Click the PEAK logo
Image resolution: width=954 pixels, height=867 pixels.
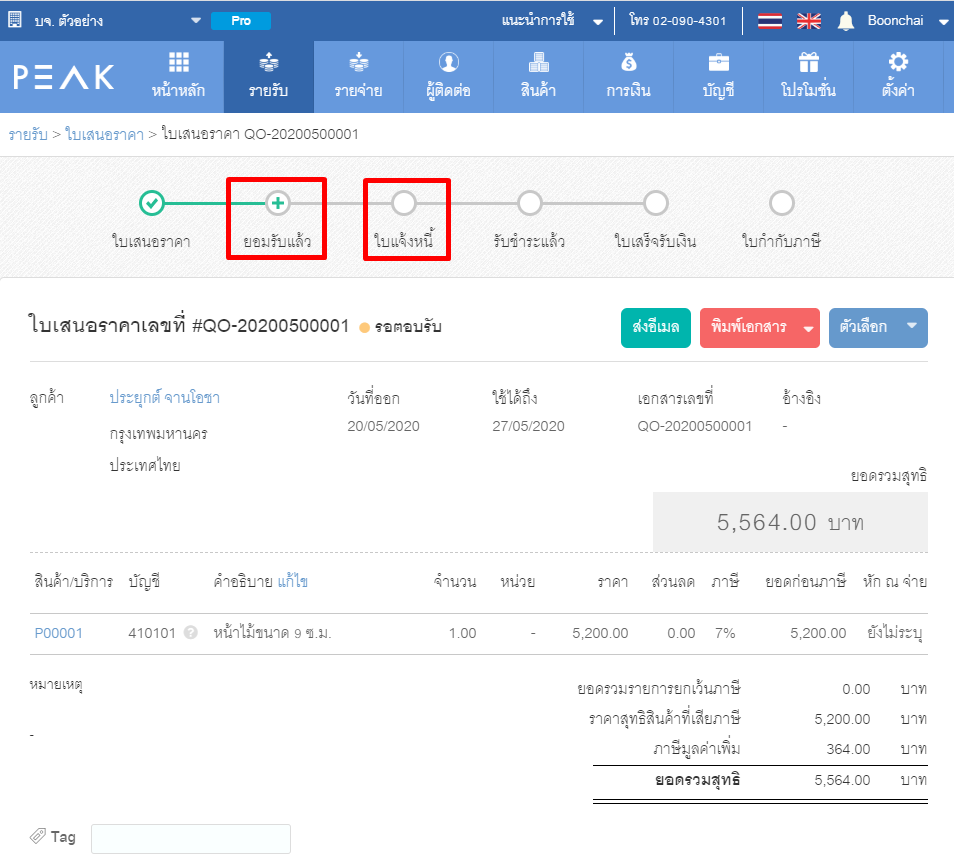(x=64, y=77)
